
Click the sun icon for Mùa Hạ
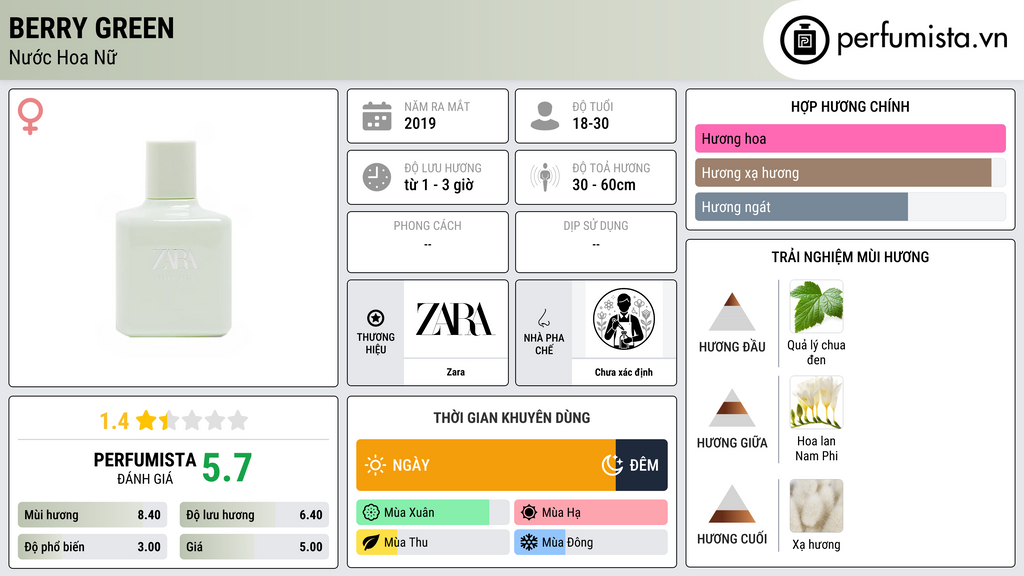pos(529,513)
